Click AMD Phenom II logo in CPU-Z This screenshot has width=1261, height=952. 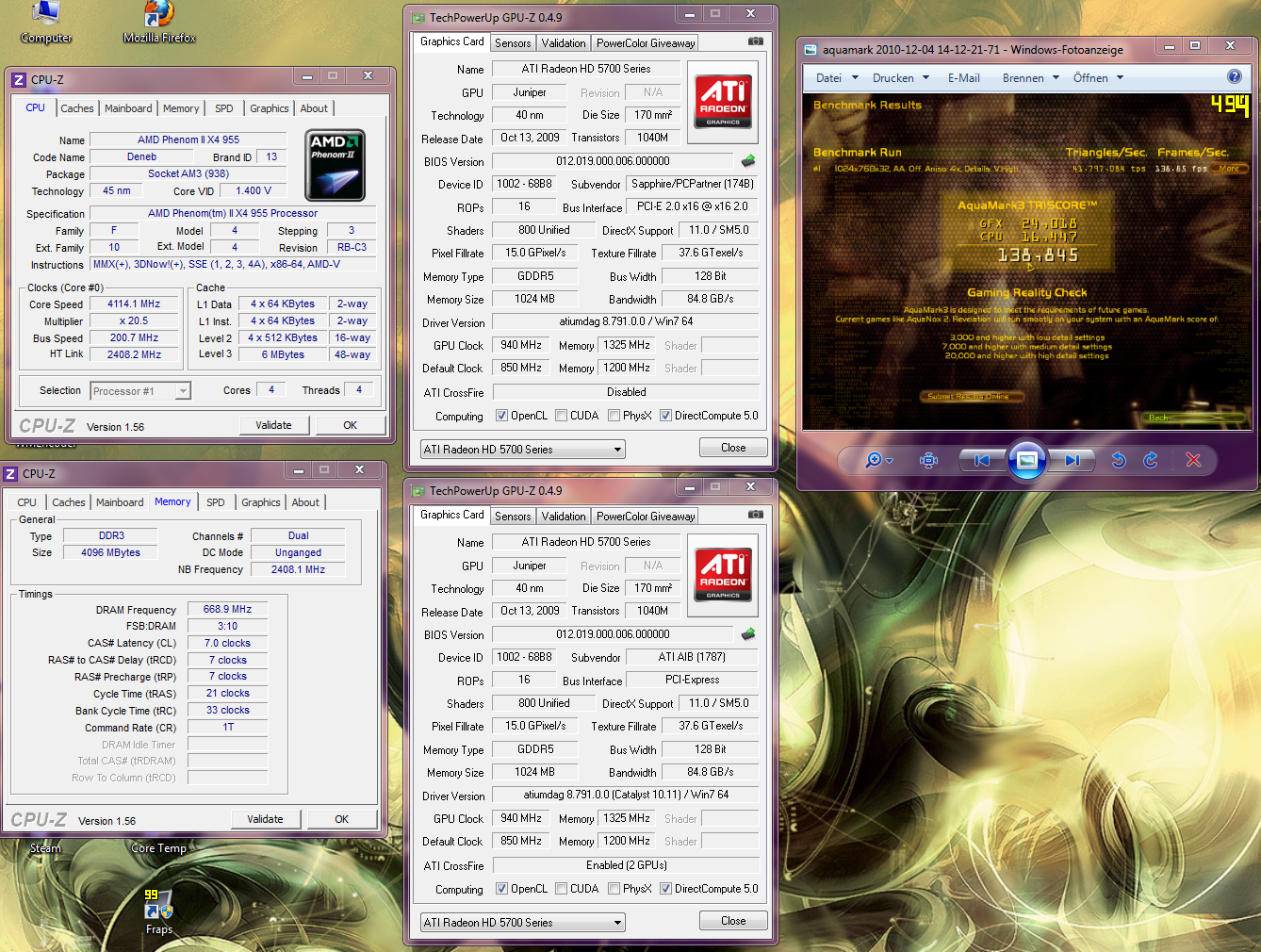[336, 165]
